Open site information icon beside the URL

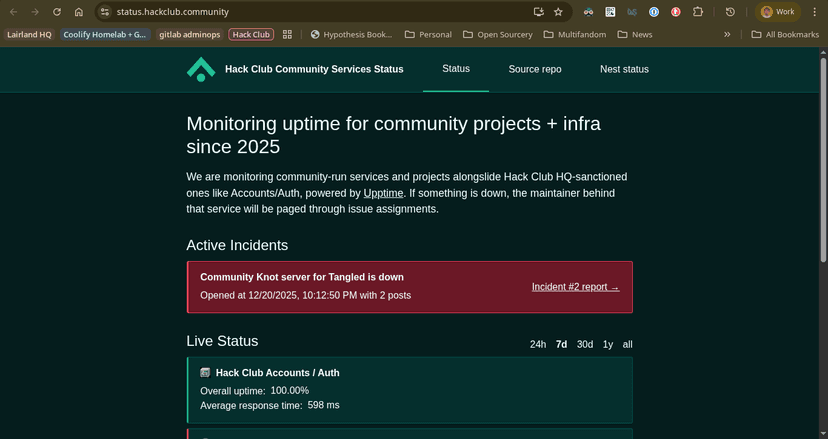pyautogui.click(x=105, y=12)
